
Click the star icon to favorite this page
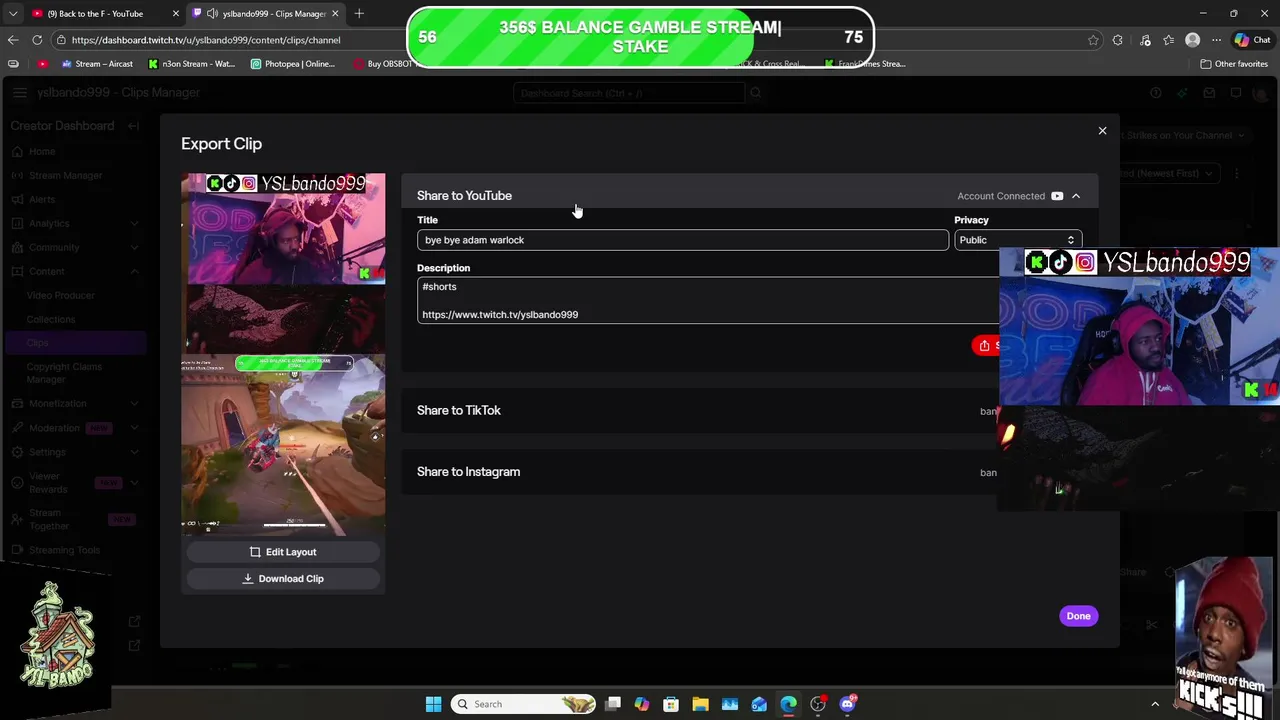coord(1093,40)
